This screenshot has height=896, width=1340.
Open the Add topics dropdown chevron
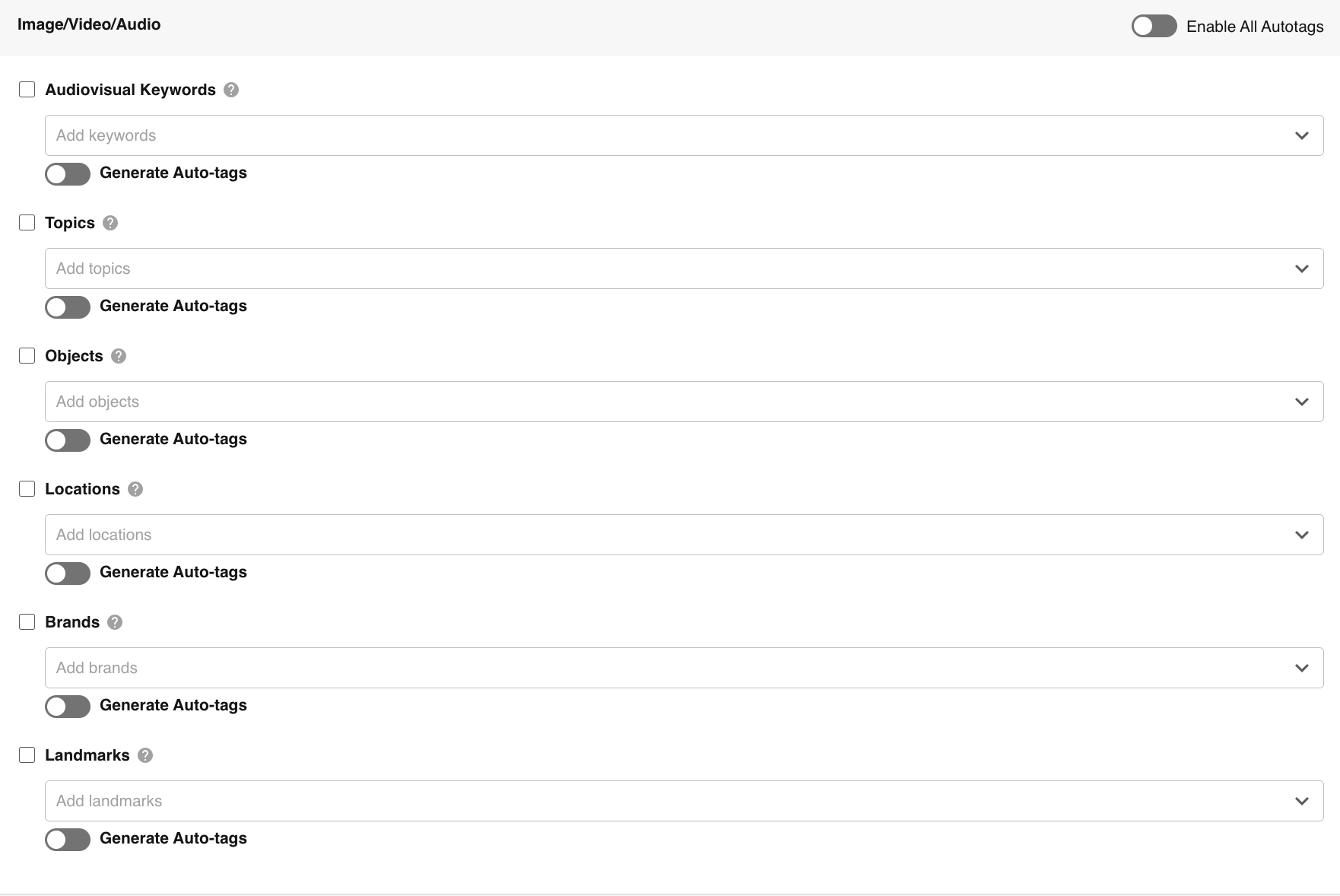point(1302,268)
